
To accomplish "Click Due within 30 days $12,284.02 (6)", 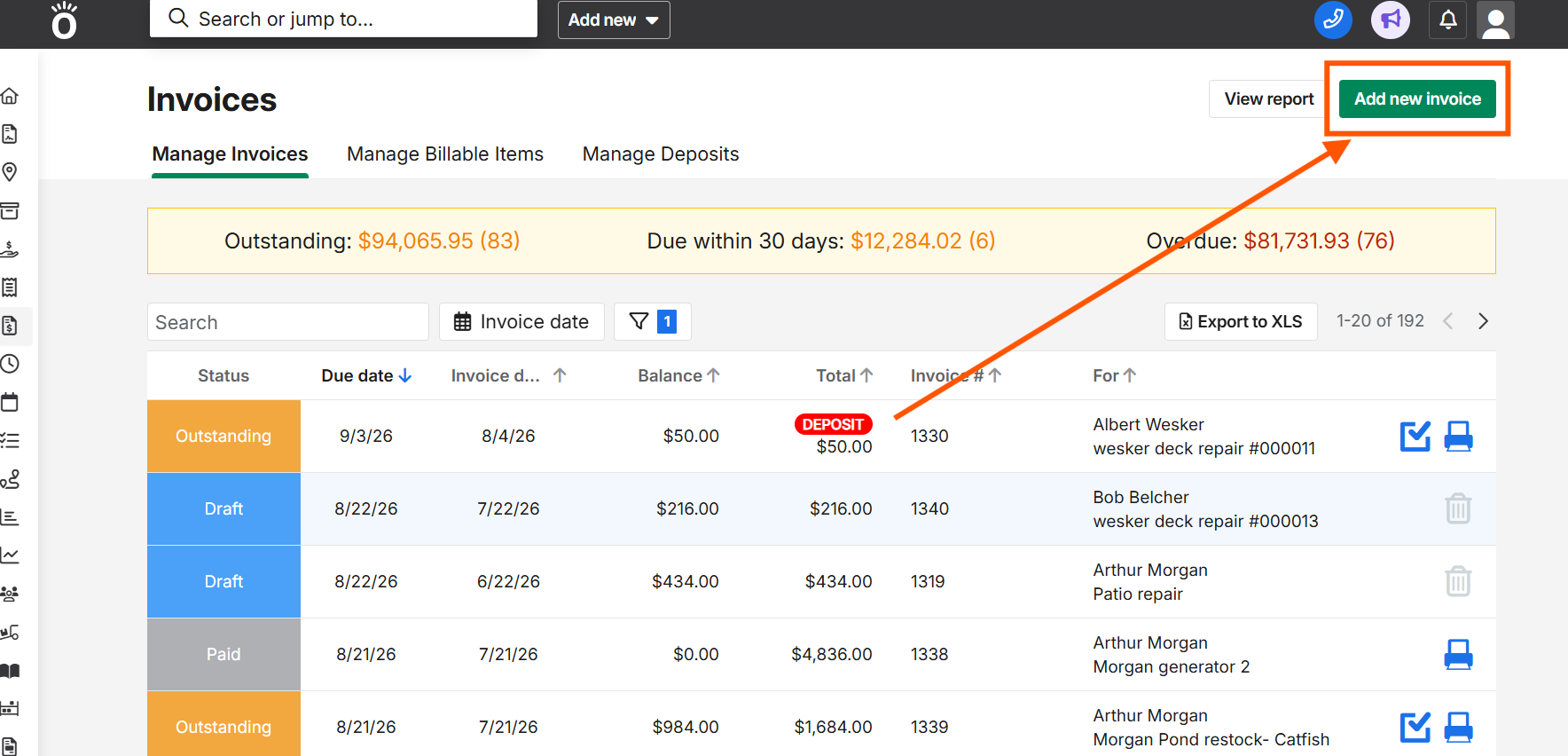I will click(x=821, y=240).
